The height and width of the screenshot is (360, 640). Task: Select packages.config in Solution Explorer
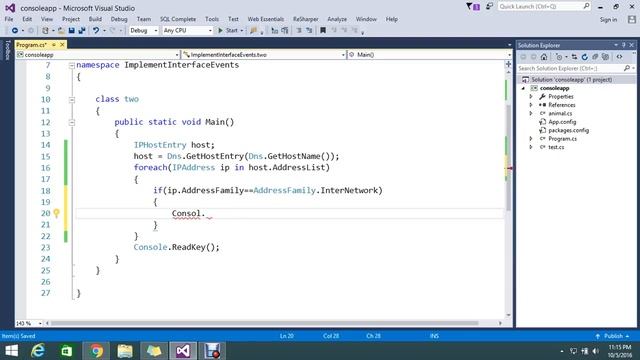568,131
